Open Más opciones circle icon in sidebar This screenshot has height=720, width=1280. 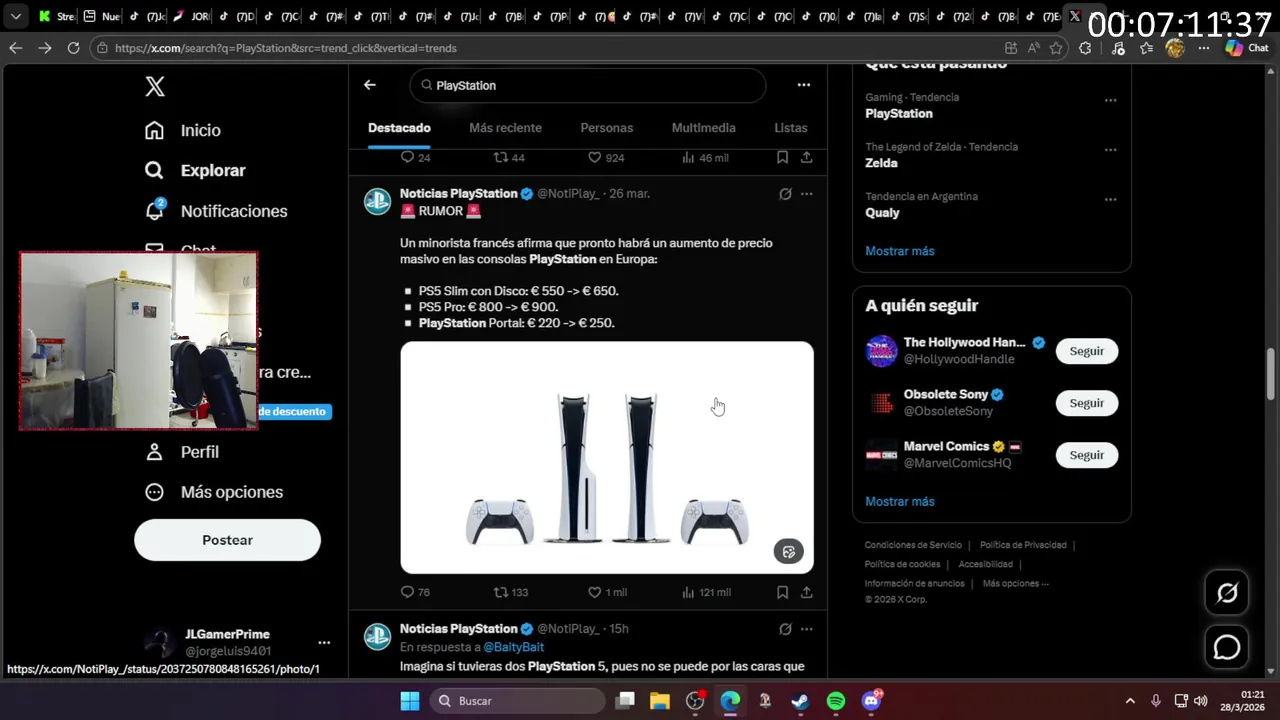tap(154, 492)
